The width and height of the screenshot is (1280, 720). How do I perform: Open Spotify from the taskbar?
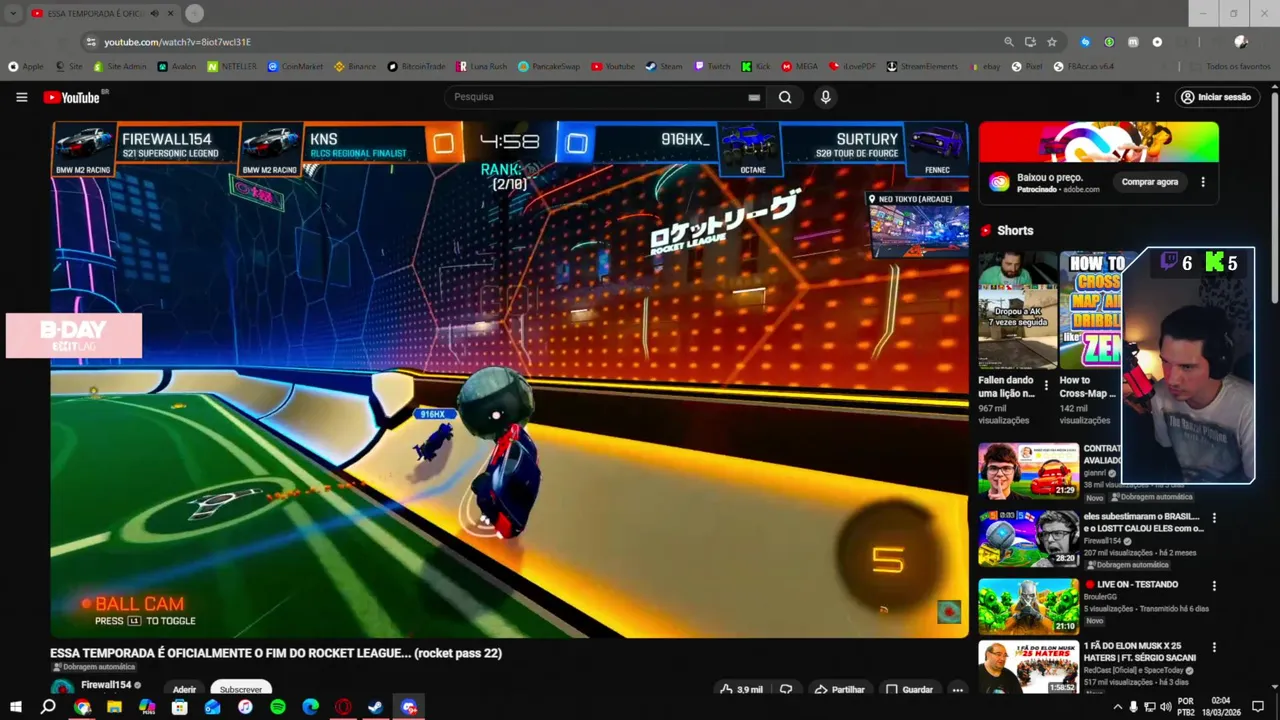[x=278, y=707]
